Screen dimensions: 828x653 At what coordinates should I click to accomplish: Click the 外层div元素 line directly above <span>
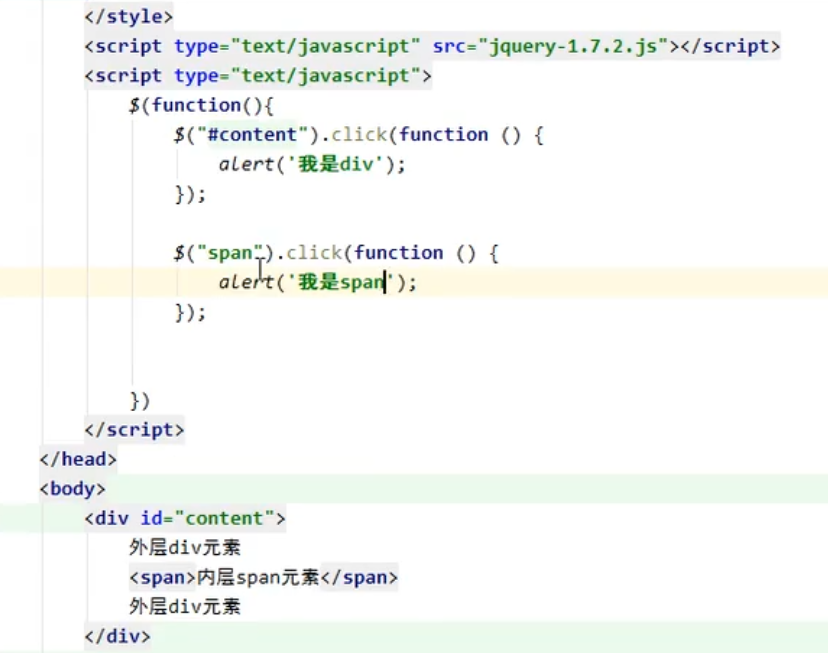[x=185, y=548]
